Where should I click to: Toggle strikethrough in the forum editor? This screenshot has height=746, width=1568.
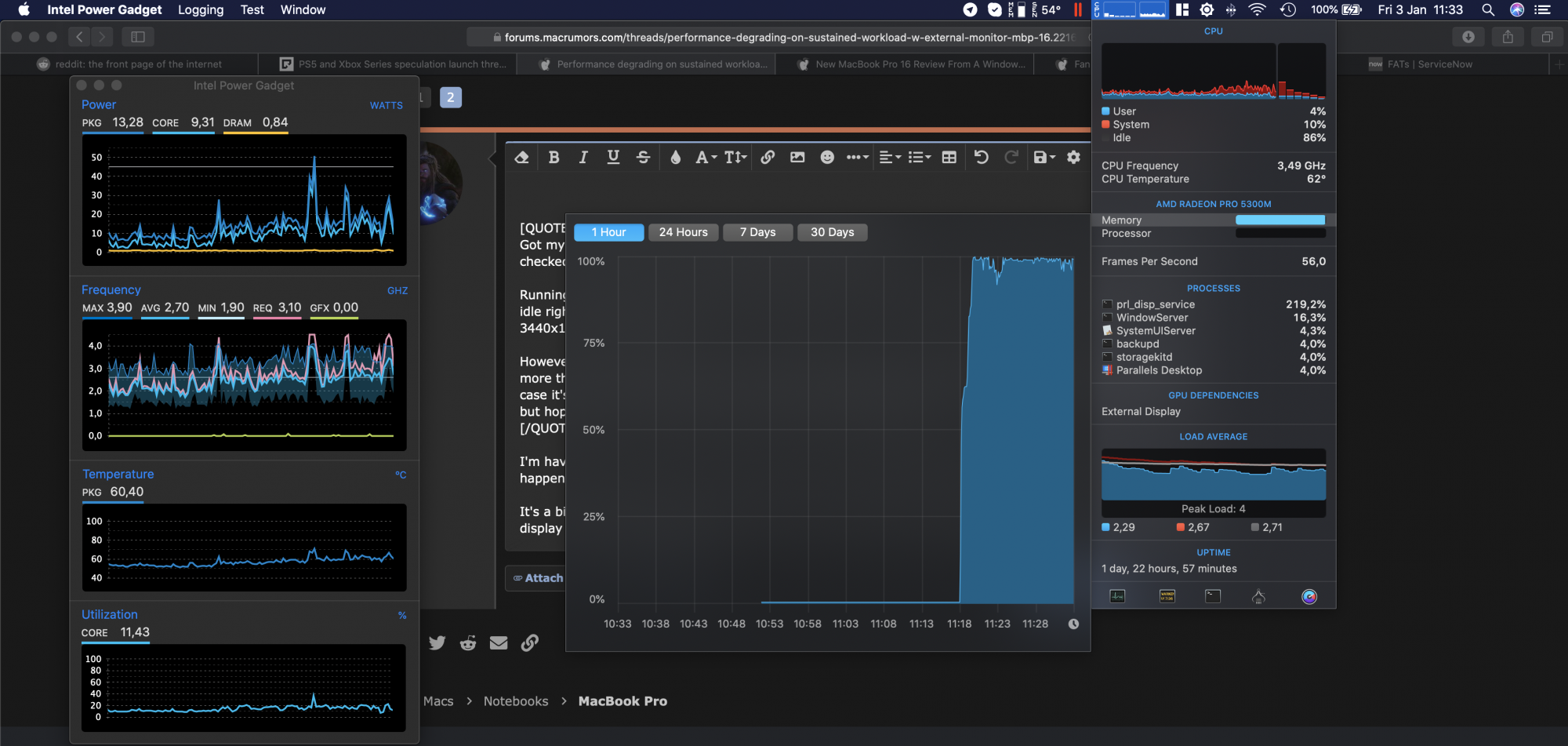point(643,157)
